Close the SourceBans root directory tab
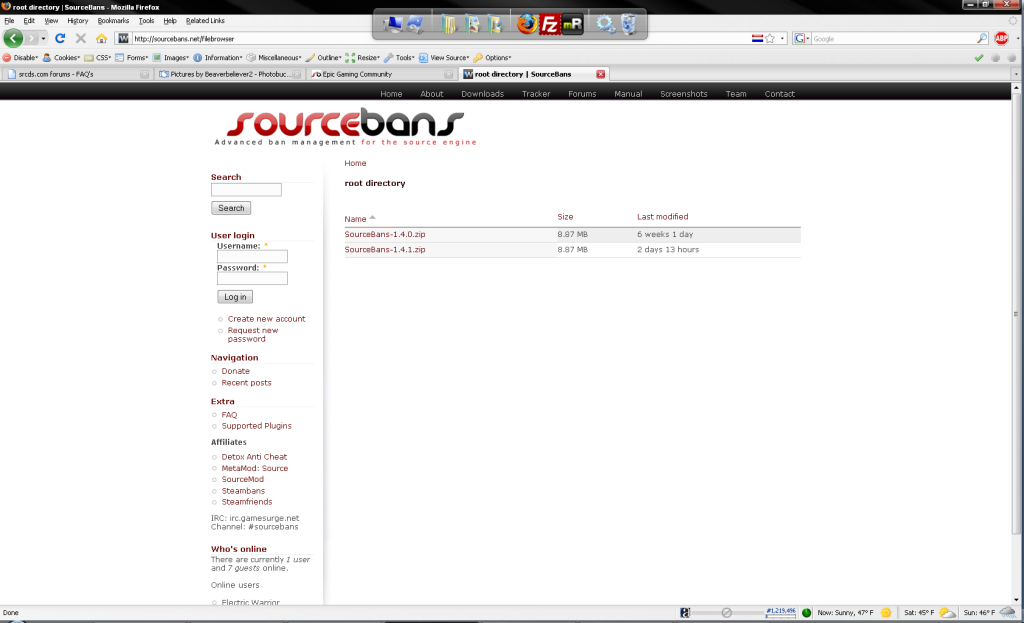1024x623 pixels. (600, 74)
